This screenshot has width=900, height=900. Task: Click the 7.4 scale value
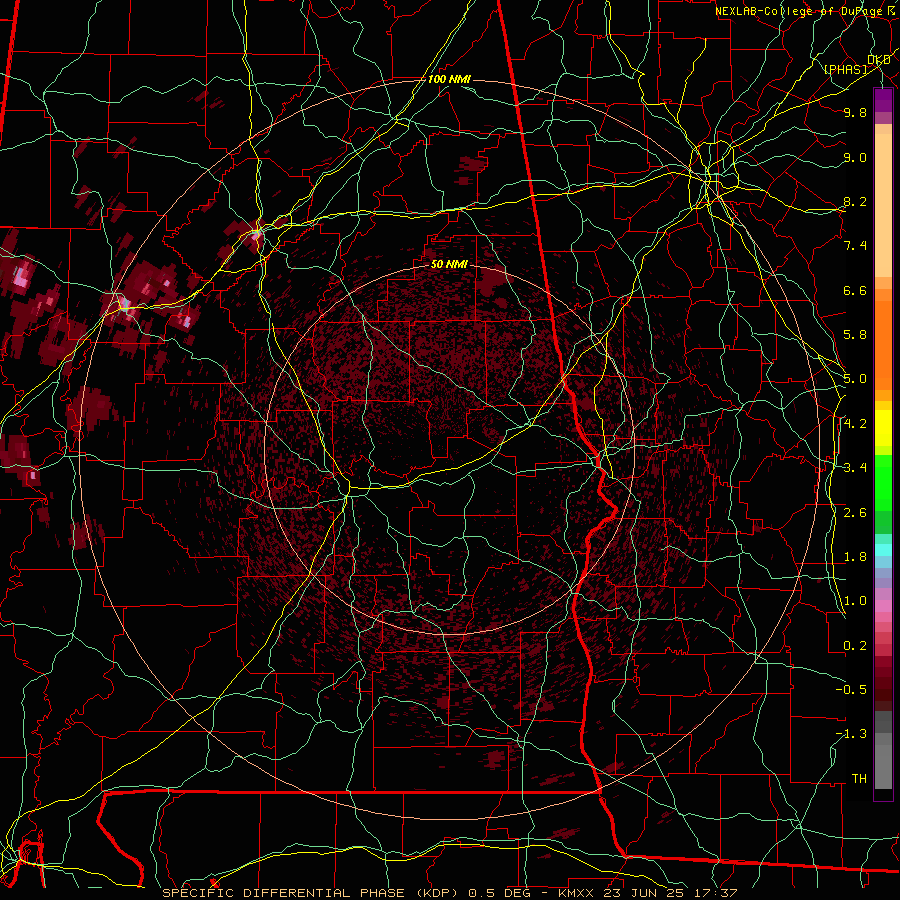(x=855, y=246)
